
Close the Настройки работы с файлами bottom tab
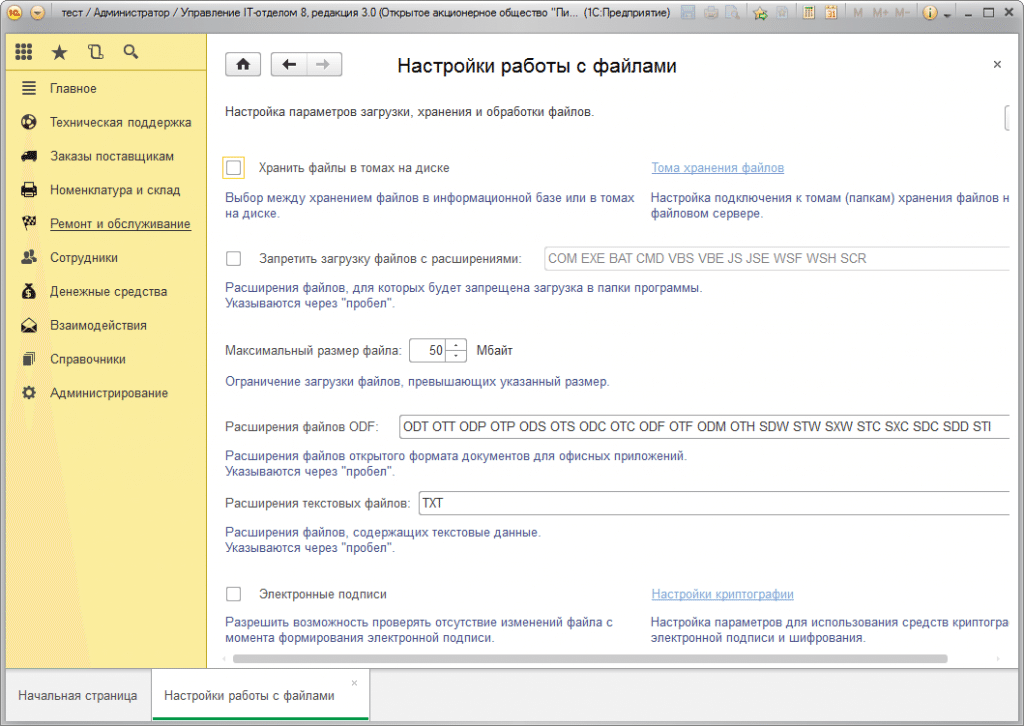pos(354,683)
